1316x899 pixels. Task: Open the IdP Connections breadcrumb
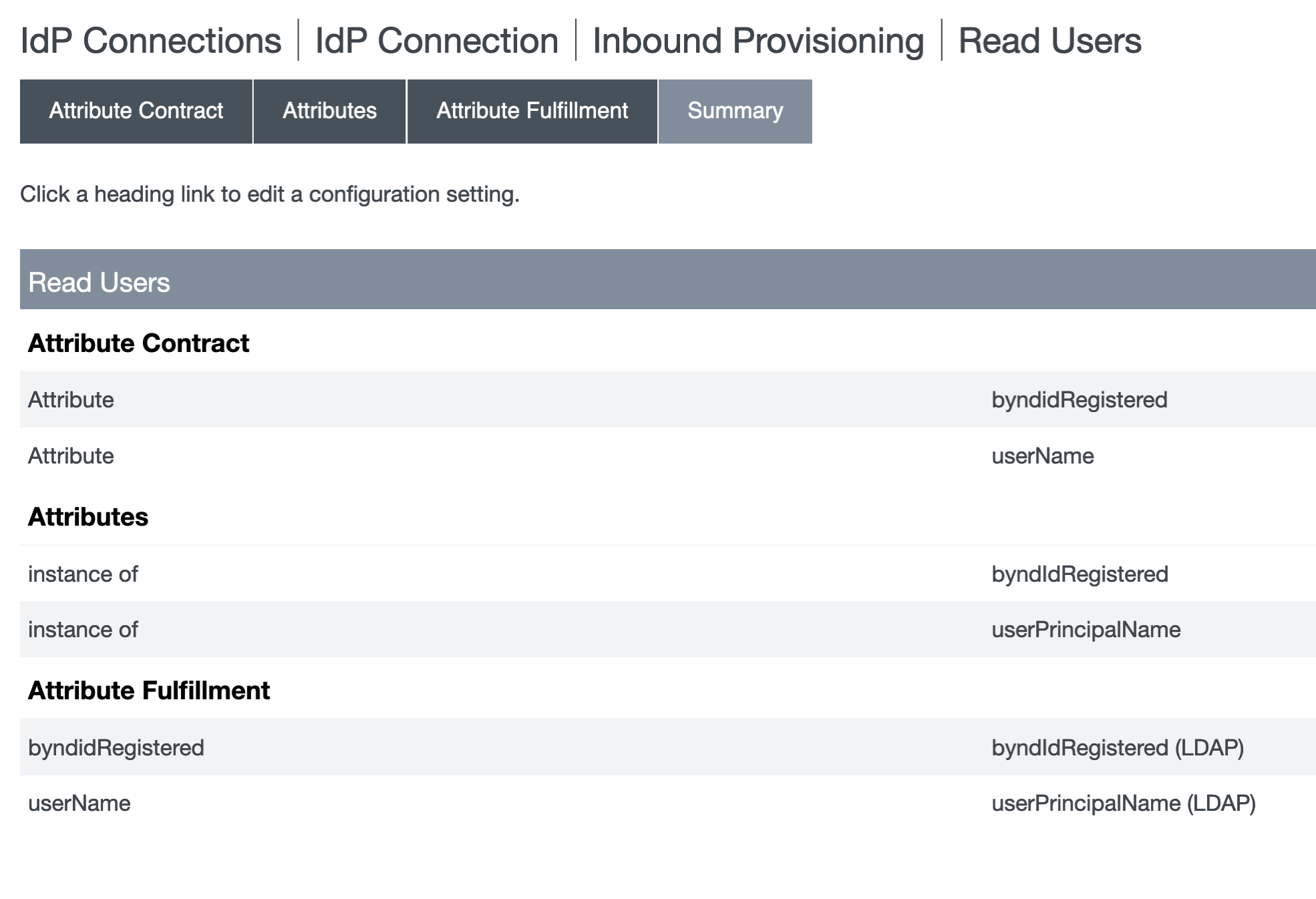coord(151,41)
